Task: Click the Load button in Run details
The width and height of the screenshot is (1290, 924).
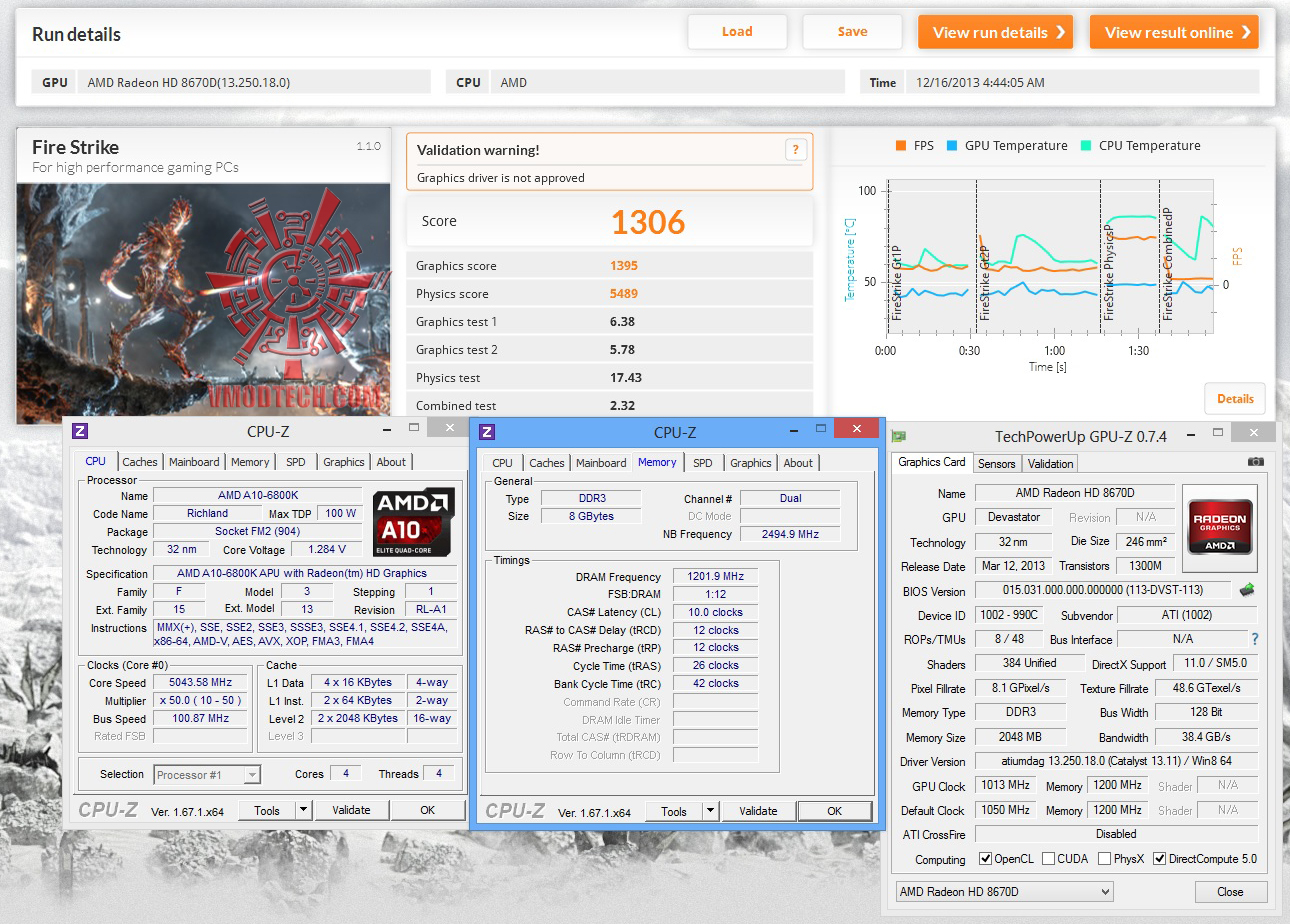Action: (737, 32)
